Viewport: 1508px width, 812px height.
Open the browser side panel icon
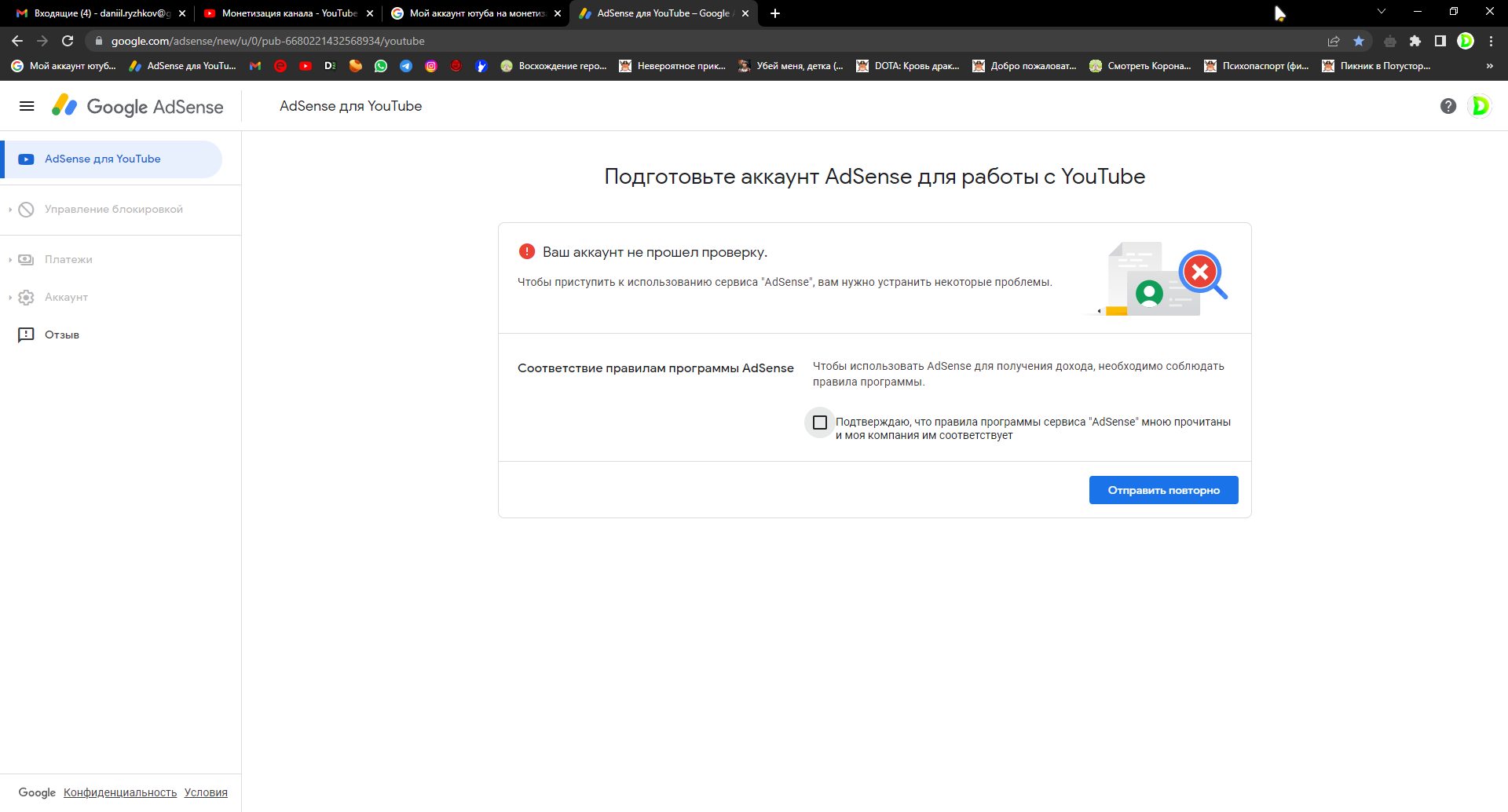click(x=1440, y=41)
